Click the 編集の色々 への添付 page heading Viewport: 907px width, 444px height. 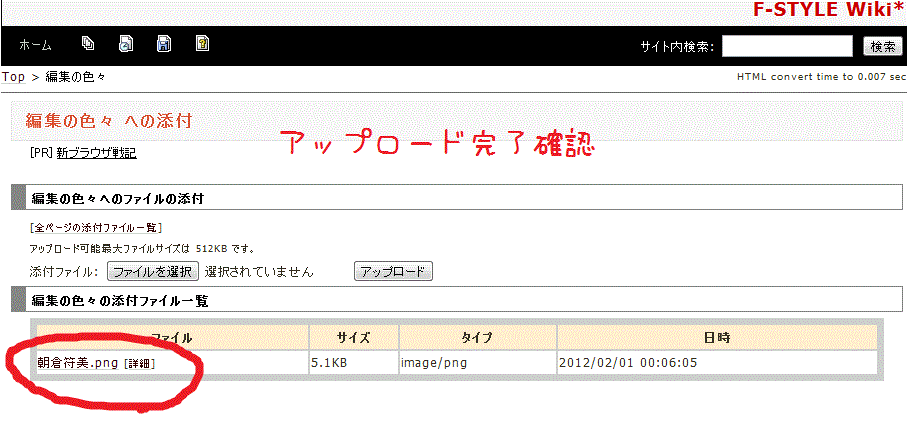click(108, 121)
